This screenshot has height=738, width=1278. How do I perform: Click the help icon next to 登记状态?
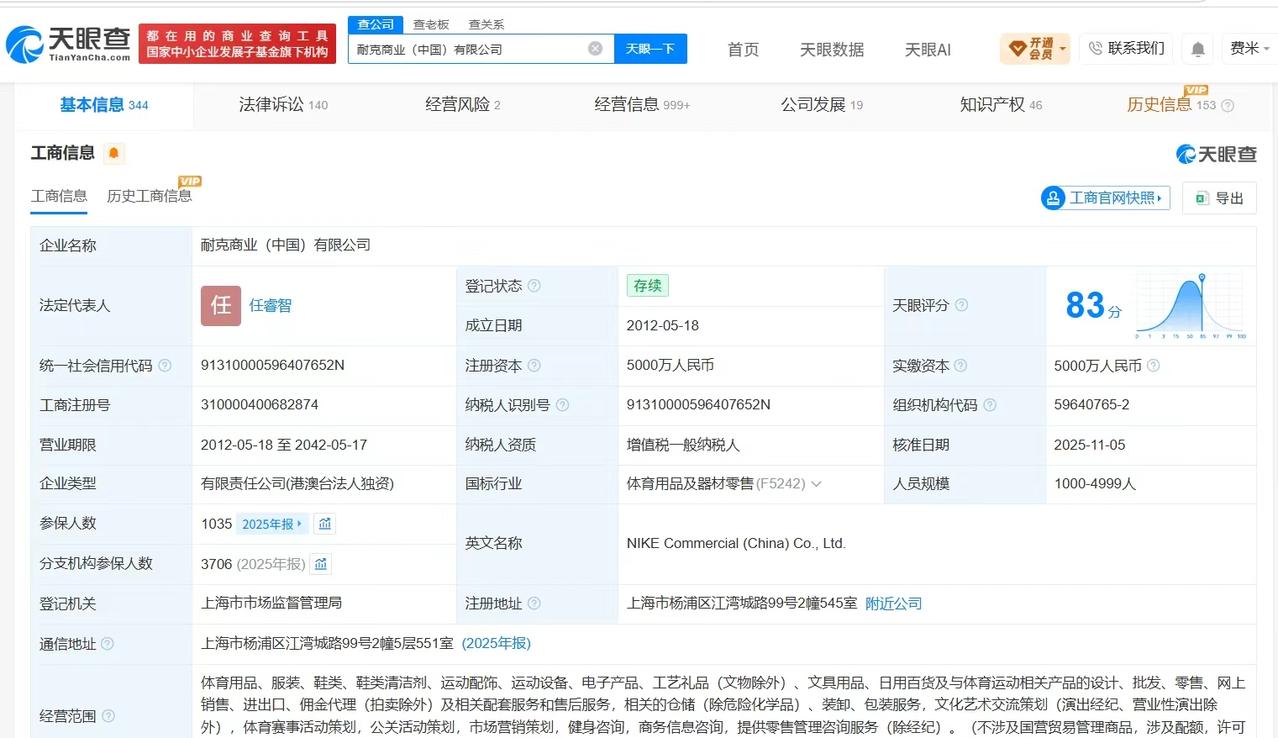point(534,286)
